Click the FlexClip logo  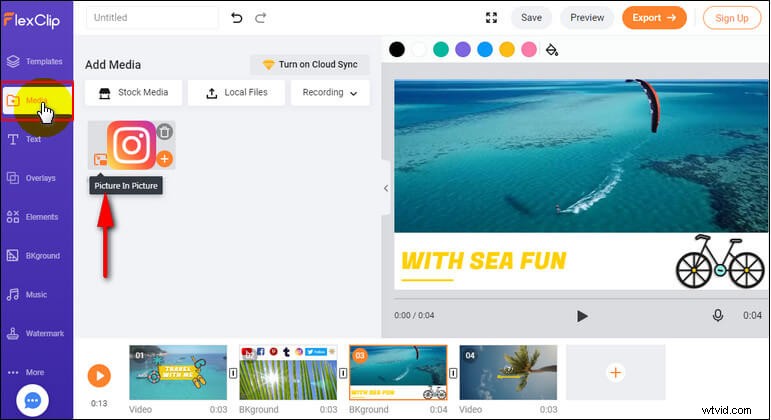click(x=31, y=20)
